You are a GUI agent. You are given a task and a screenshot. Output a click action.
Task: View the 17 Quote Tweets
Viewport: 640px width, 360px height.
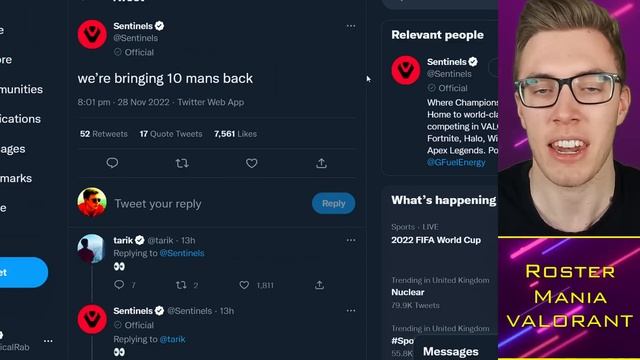[171, 134]
